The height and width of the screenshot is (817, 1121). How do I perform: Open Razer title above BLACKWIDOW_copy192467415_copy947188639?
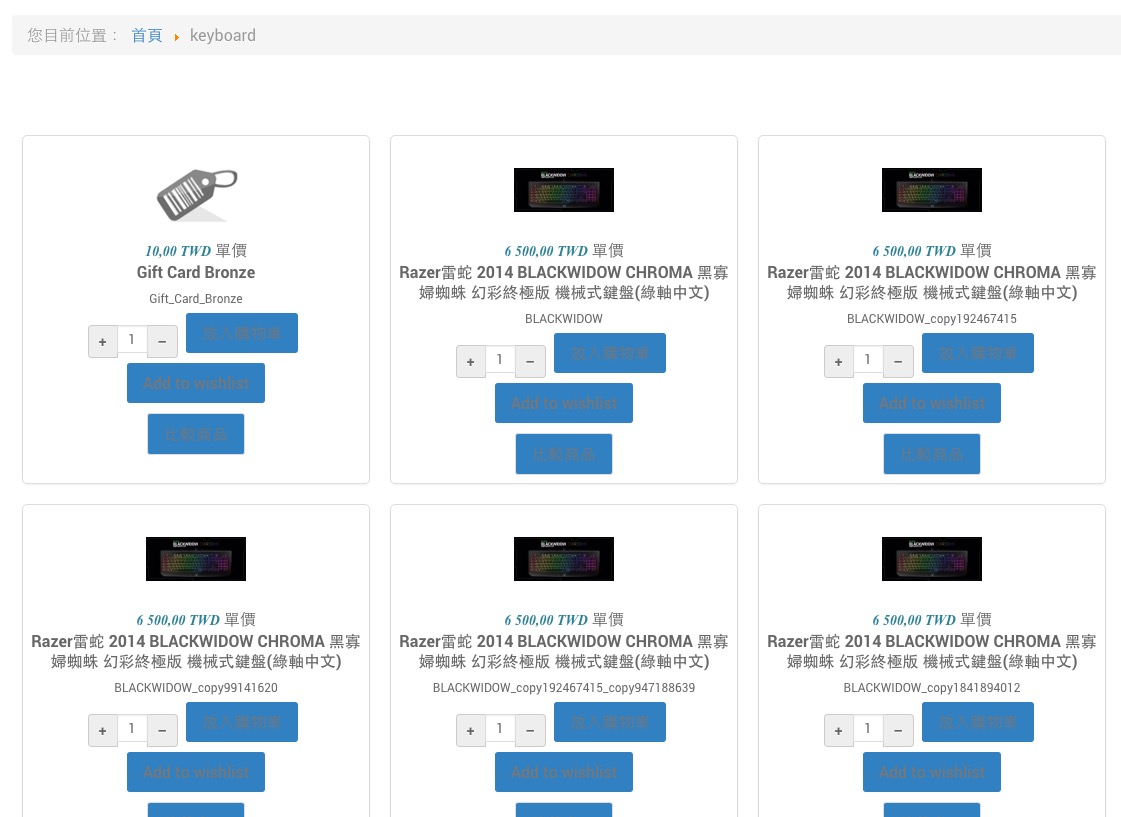pyautogui.click(x=563, y=651)
